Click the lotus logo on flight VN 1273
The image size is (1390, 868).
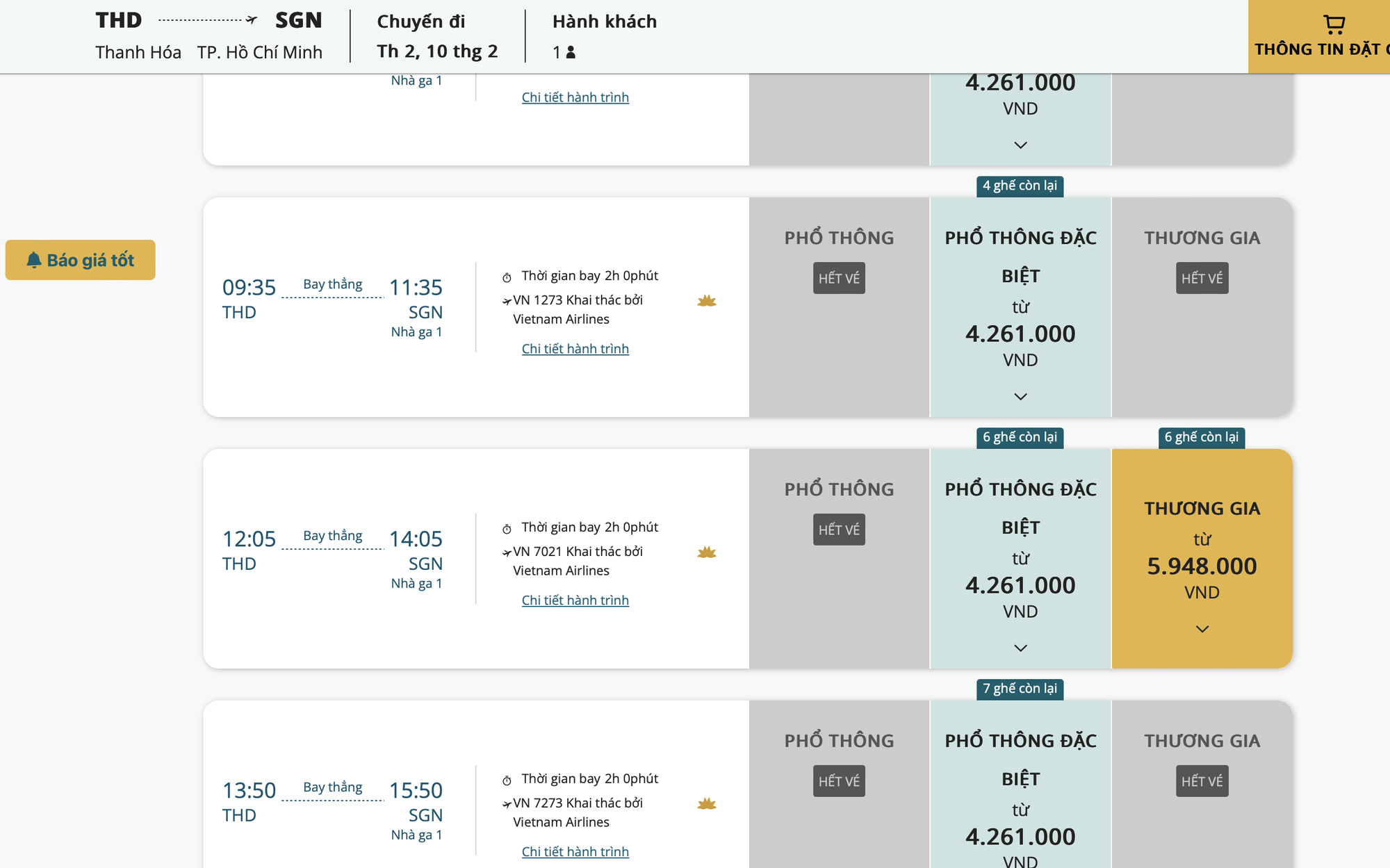707,301
